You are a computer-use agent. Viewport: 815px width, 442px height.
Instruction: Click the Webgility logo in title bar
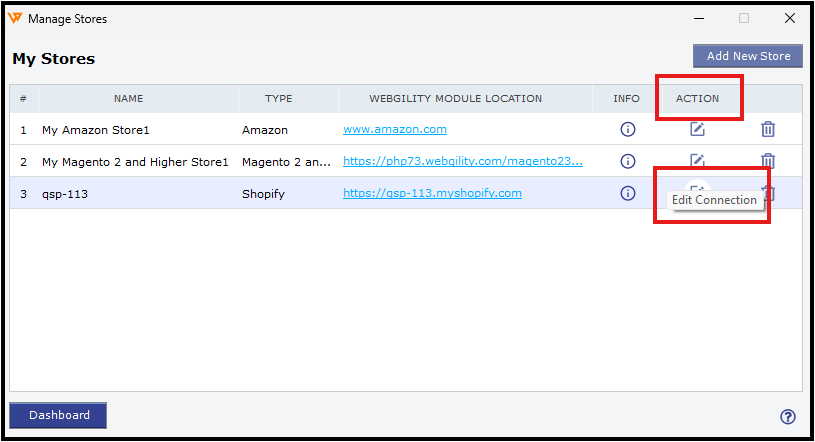15,18
